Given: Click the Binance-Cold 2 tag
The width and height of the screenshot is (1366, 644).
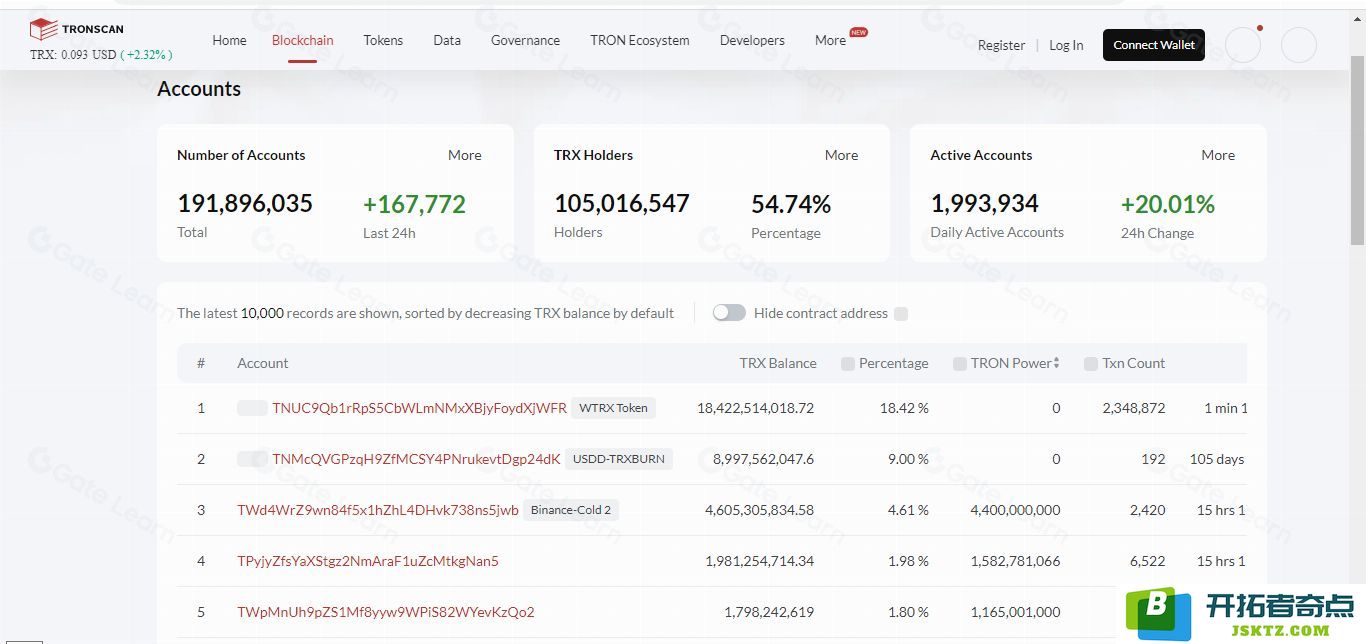Looking at the screenshot, I should click(x=571, y=510).
